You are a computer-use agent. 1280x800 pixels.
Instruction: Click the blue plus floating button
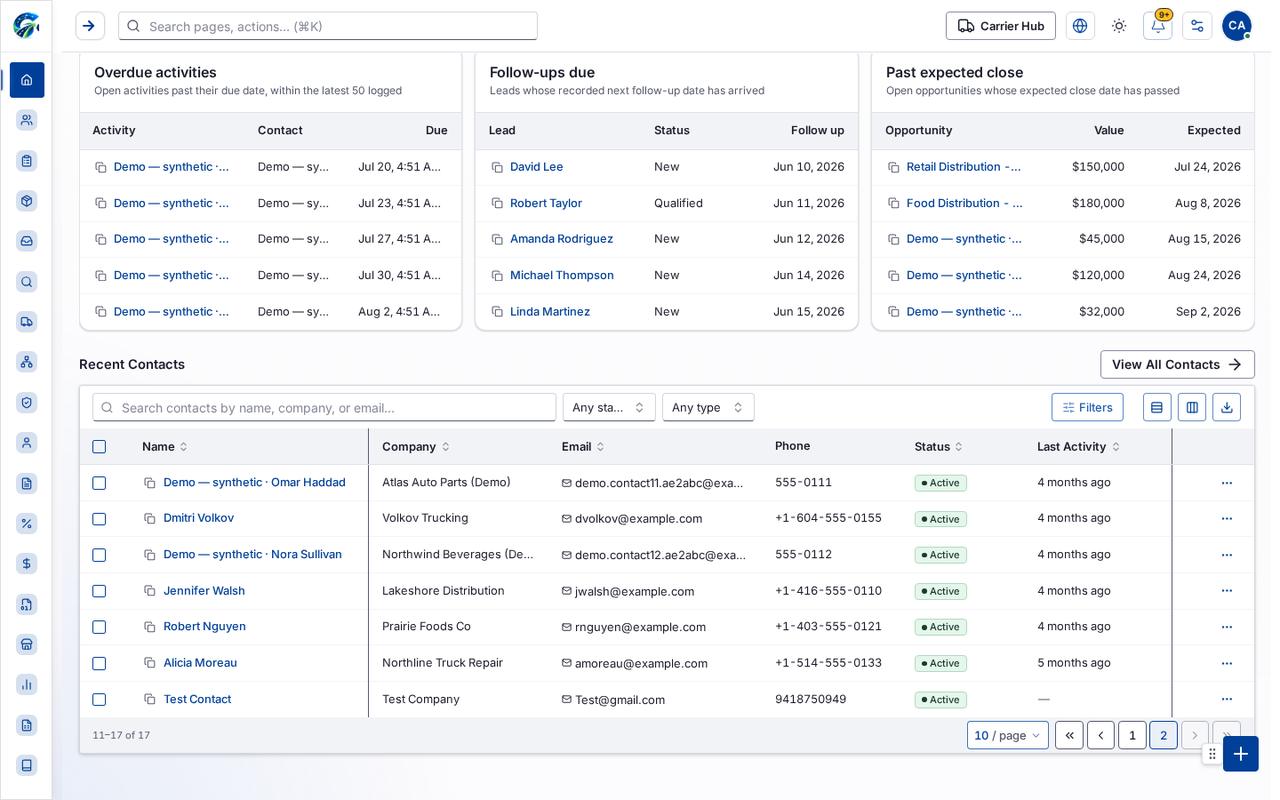1241,754
